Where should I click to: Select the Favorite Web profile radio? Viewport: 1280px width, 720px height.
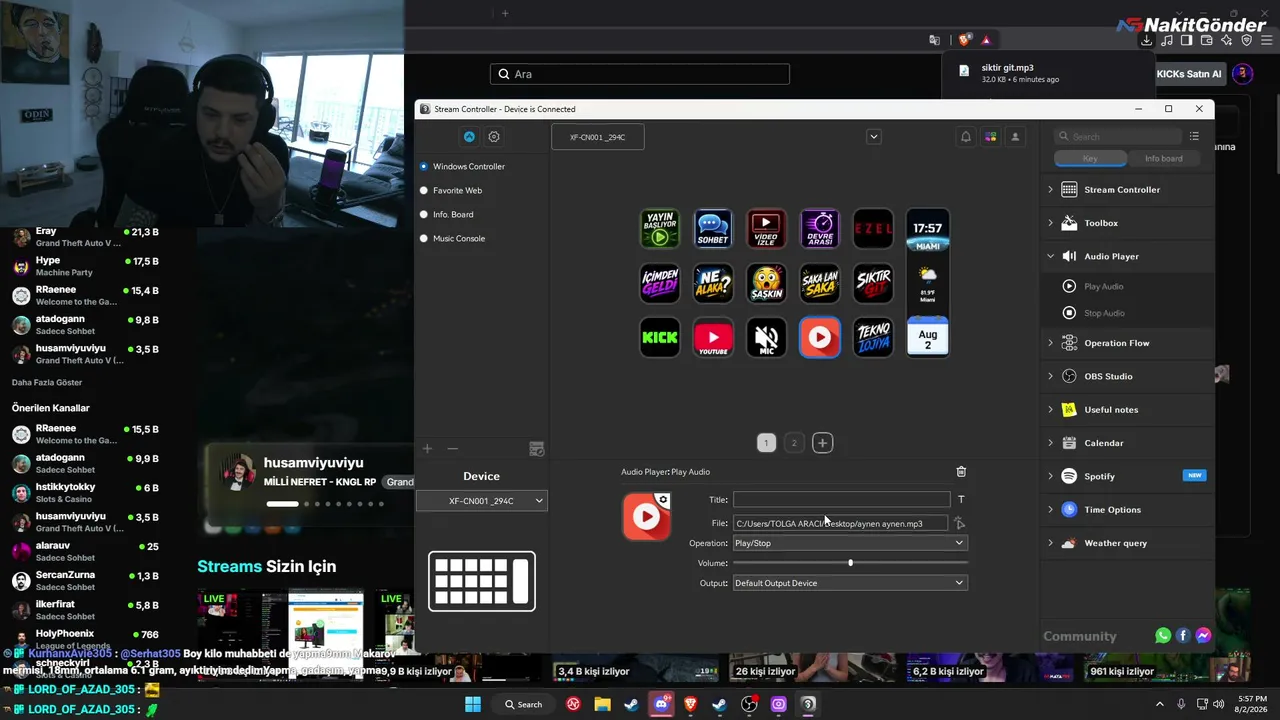point(424,190)
